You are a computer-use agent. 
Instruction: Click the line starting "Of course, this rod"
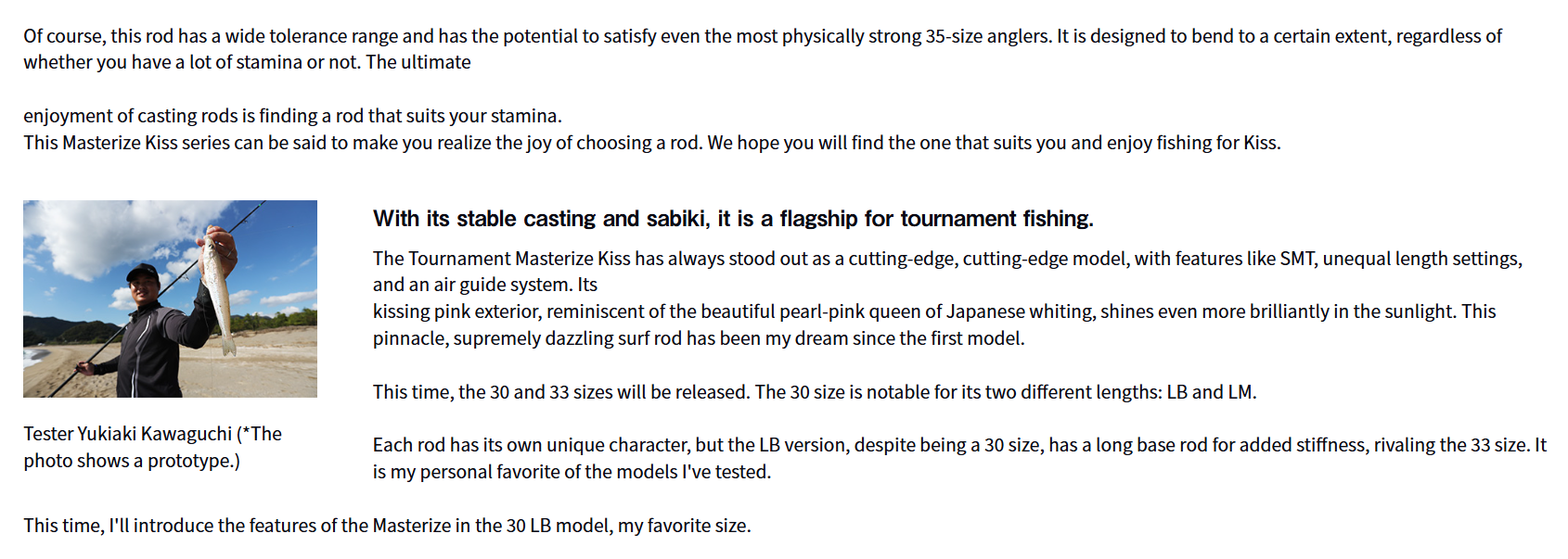point(762,36)
